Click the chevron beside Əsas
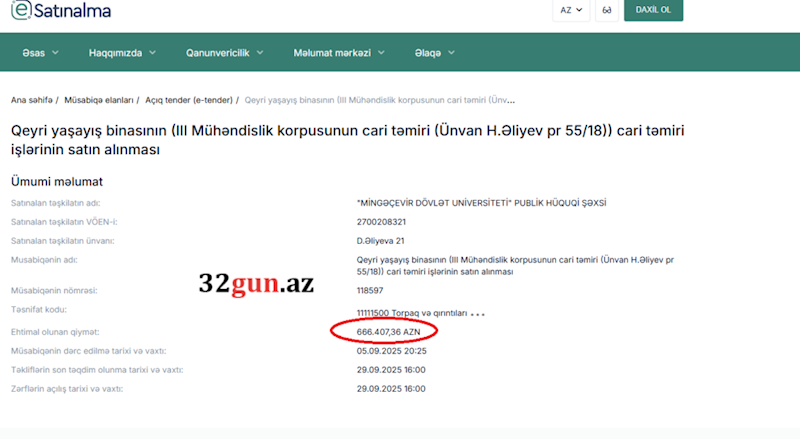This screenshot has width=800, height=439. (x=55, y=53)
